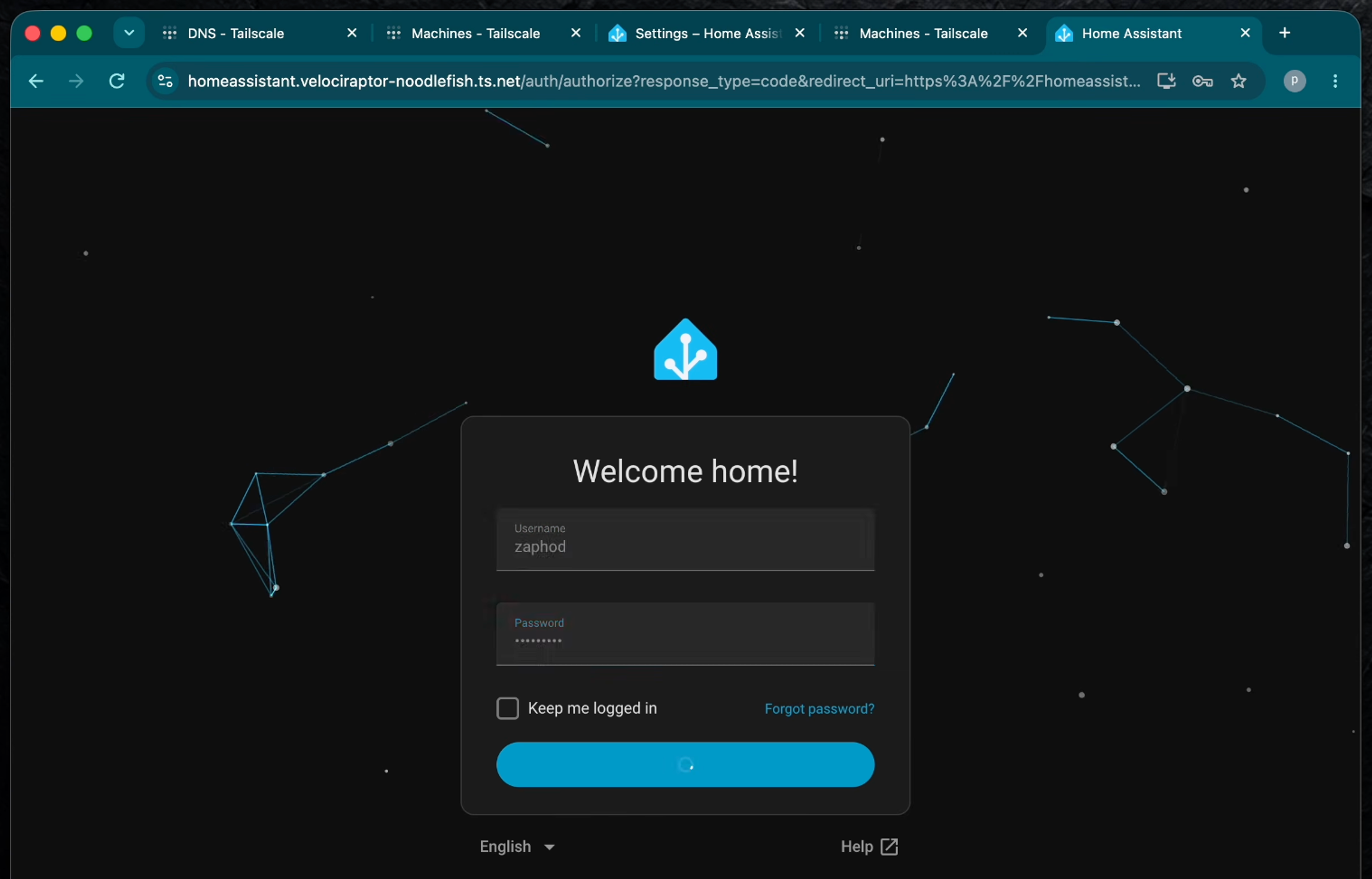Open the Chrome profile avatar
Screen dimensions: 1372x879
tap(1294, 81)
